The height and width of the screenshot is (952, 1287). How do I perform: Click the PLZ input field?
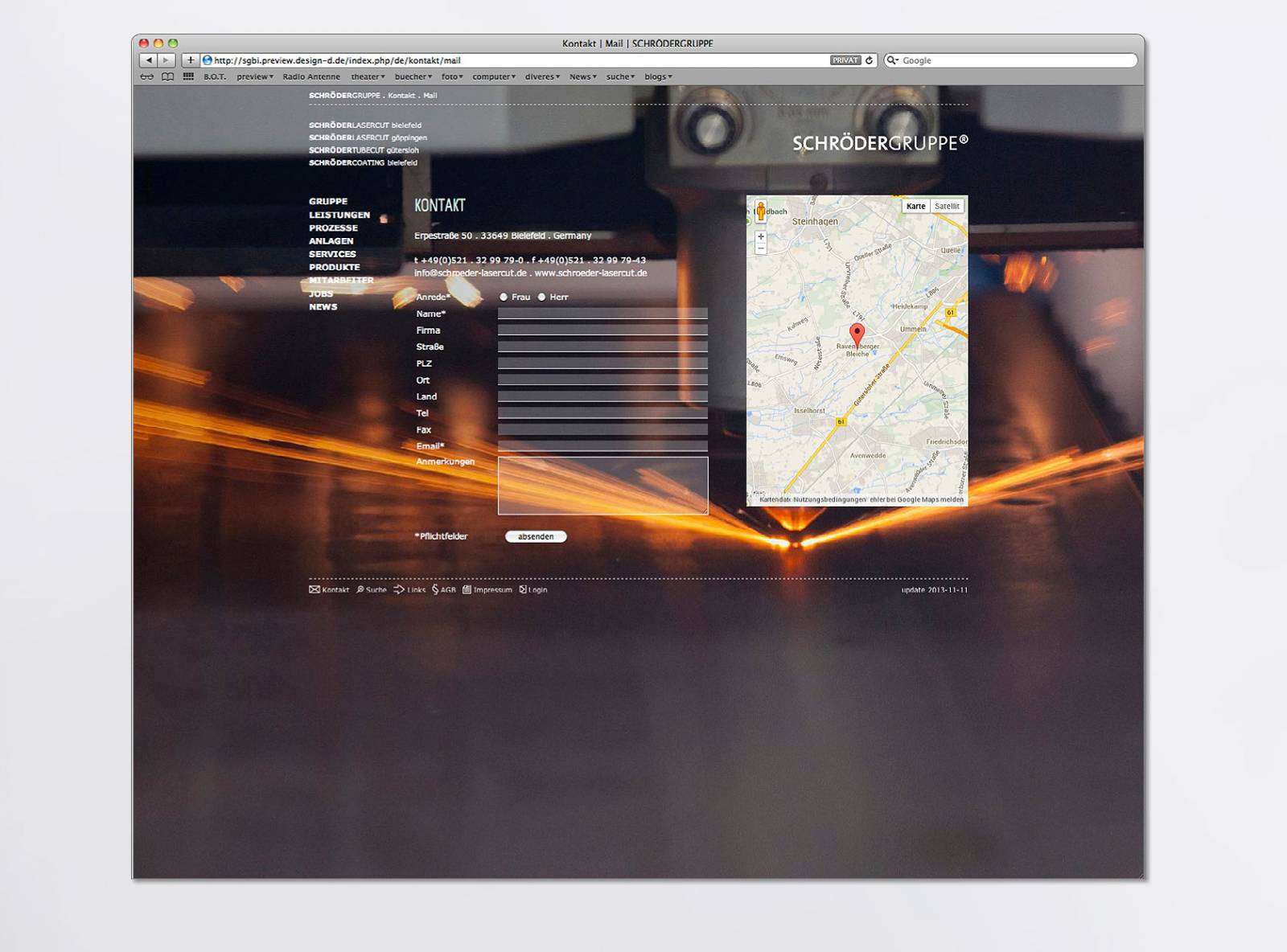[602, 363]
